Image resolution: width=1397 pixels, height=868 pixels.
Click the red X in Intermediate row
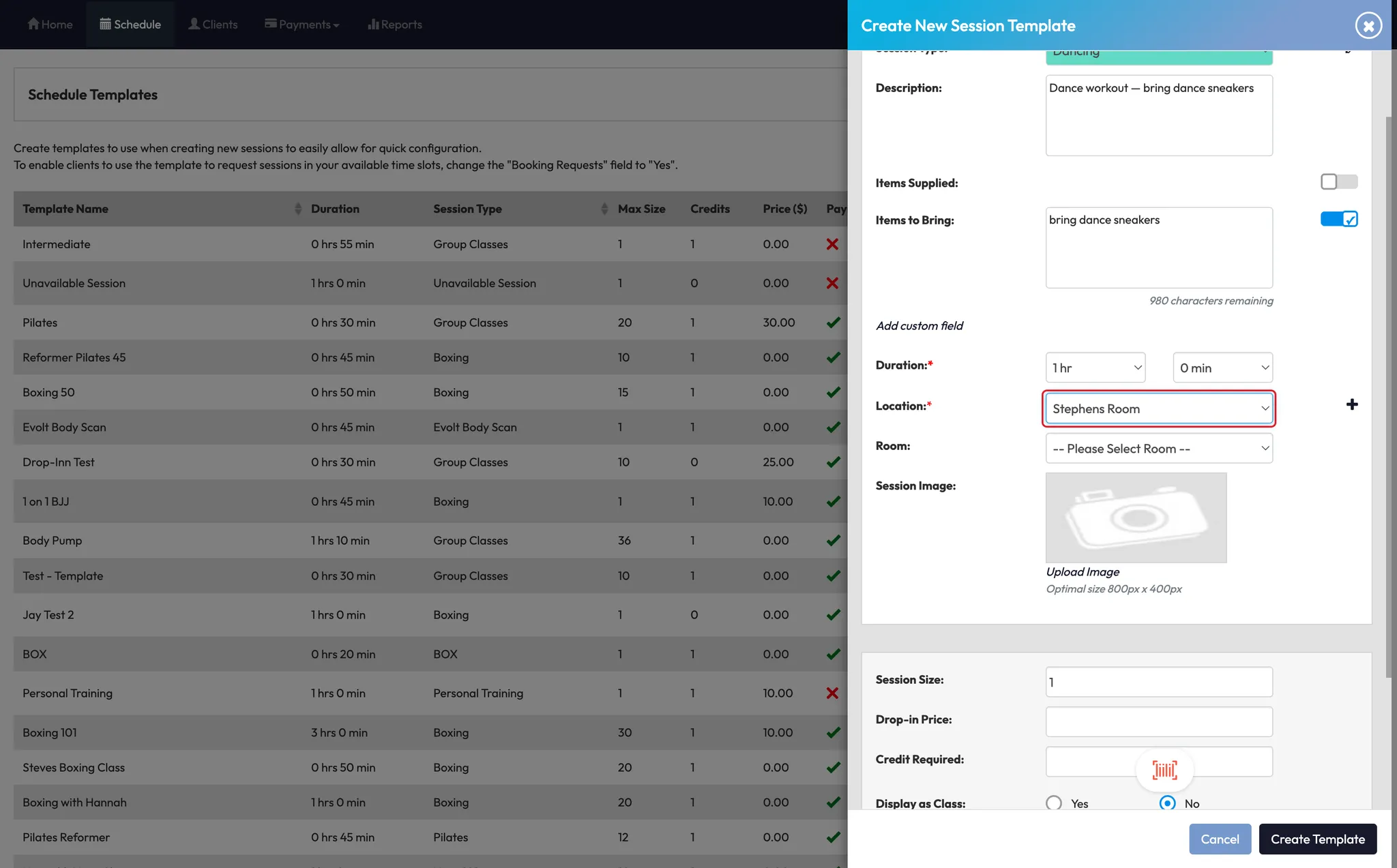click(832, 244)
